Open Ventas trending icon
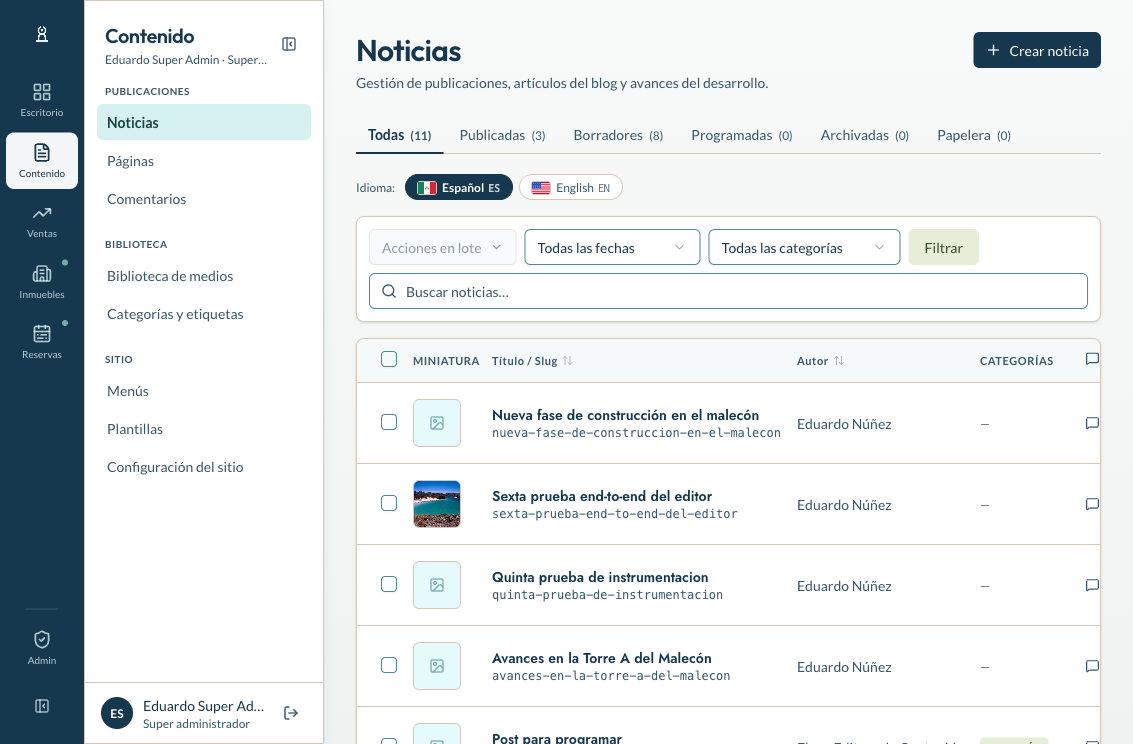 [x=42, y=212]
